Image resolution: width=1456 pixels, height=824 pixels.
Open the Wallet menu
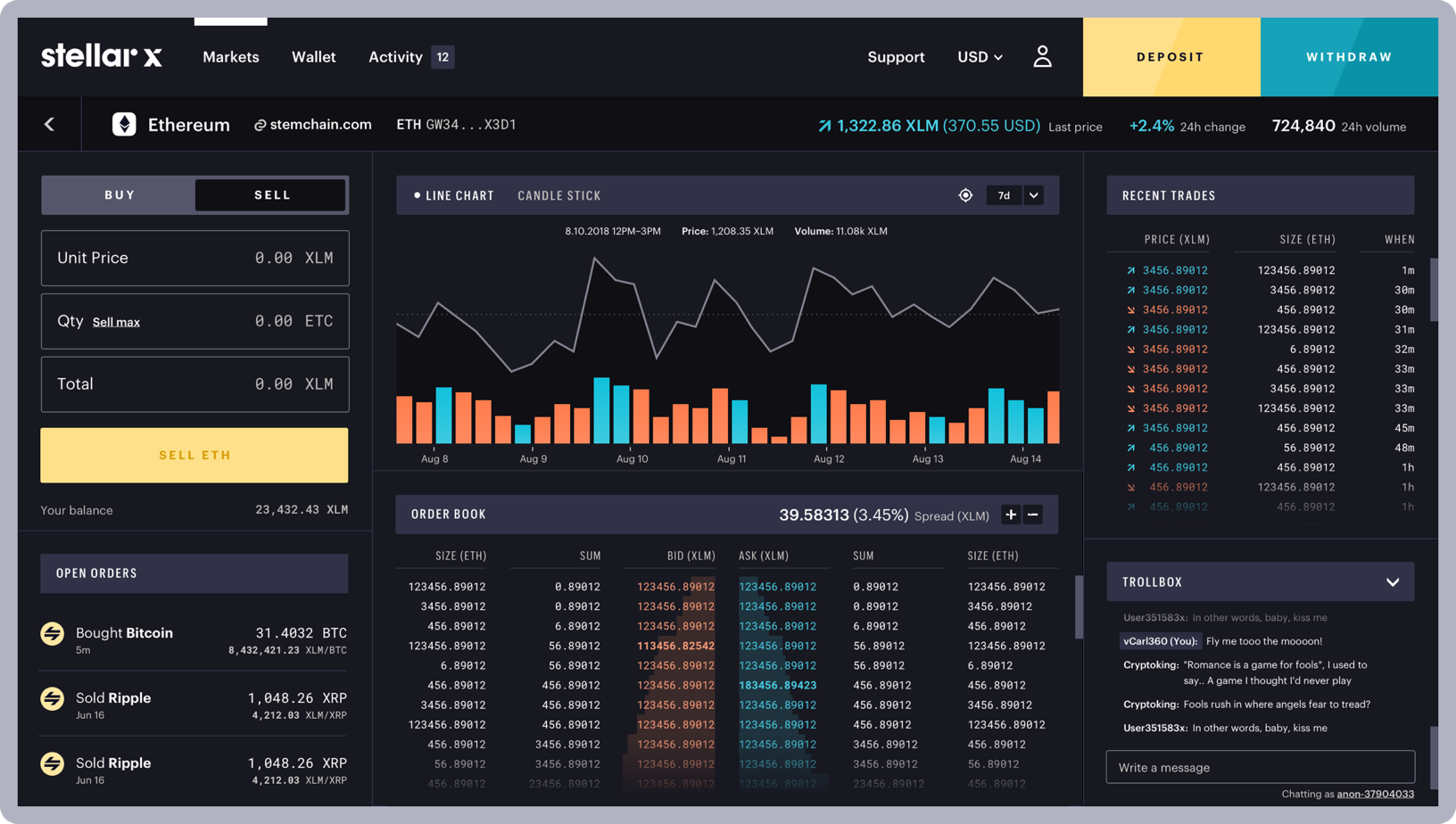(x=314, y=57)
